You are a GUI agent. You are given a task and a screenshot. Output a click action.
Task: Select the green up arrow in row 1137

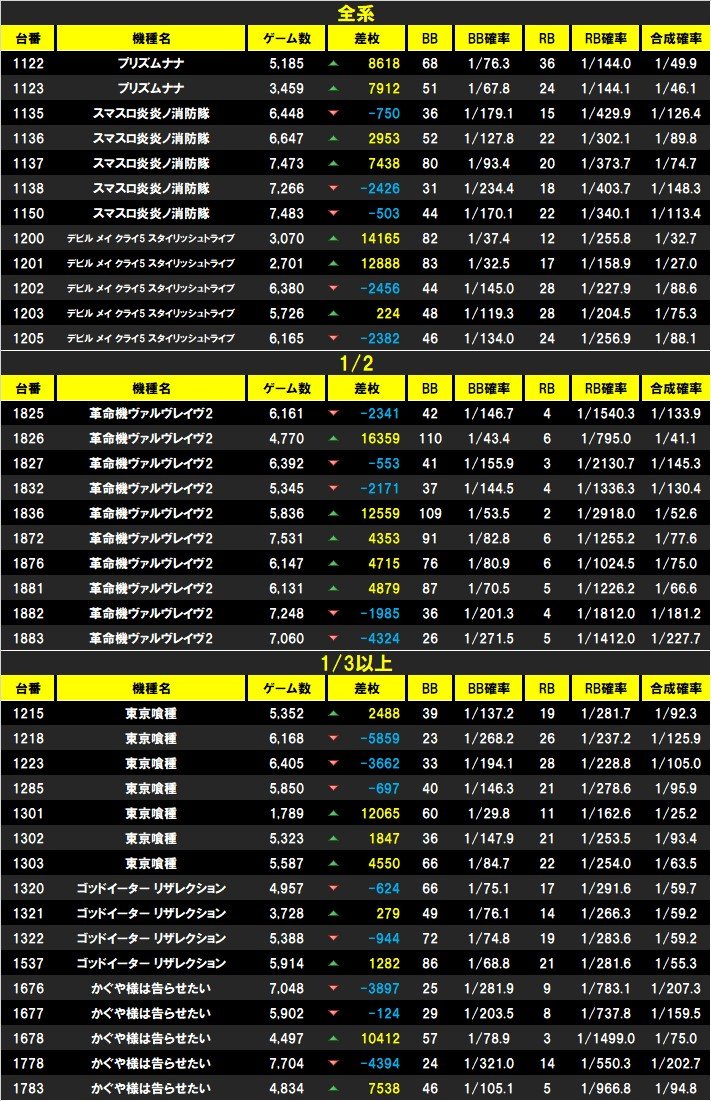point(333,164)
